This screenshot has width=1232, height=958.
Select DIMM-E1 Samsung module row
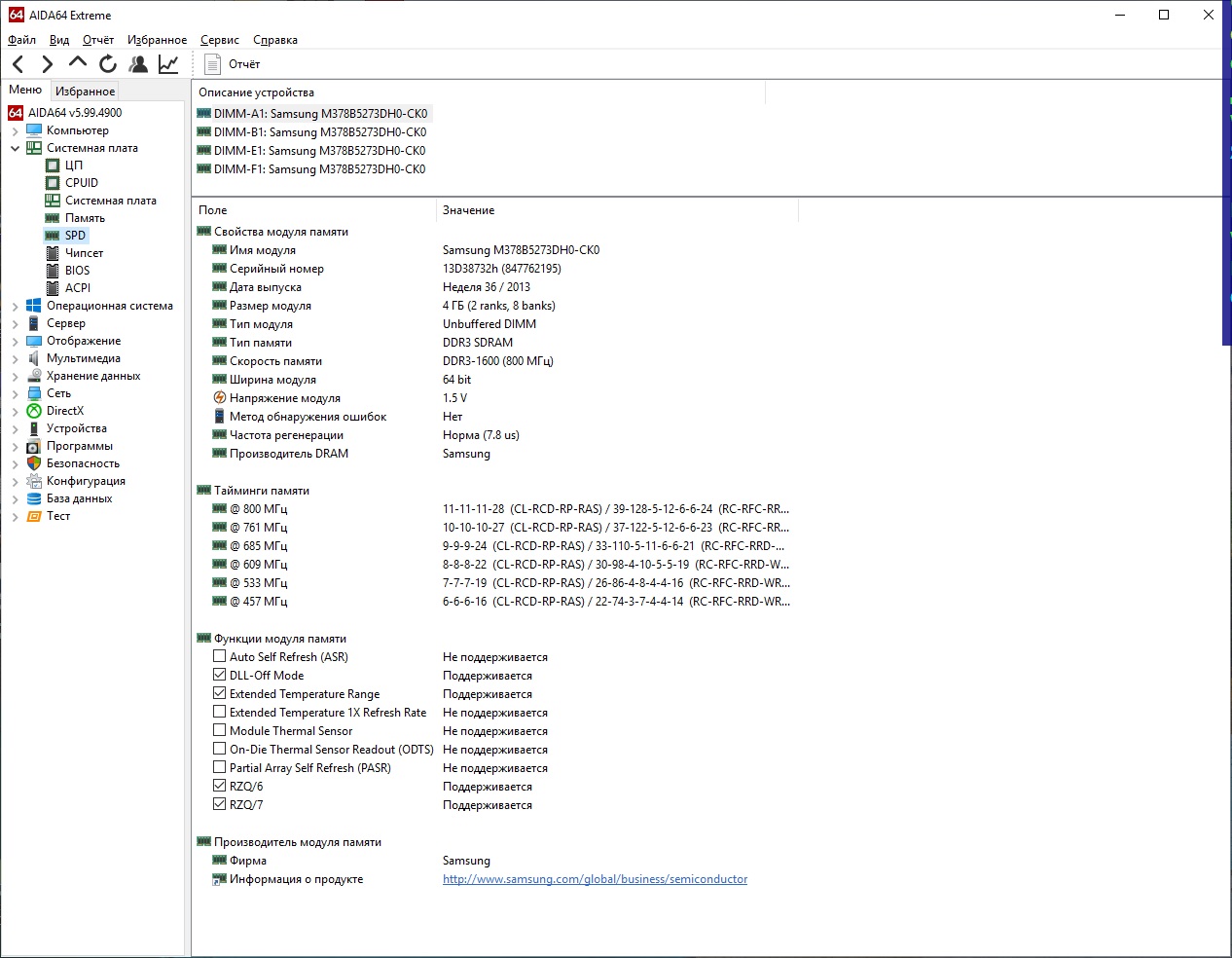tap(311, 151)
